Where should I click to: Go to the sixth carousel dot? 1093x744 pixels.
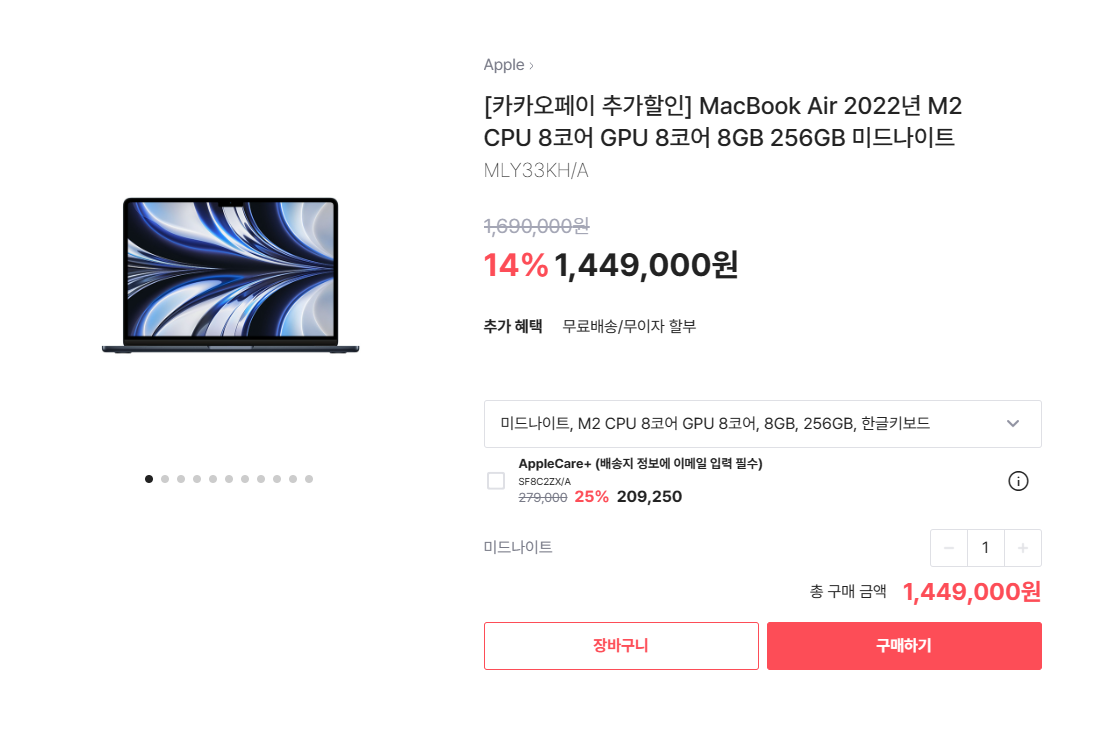point(229,479)
